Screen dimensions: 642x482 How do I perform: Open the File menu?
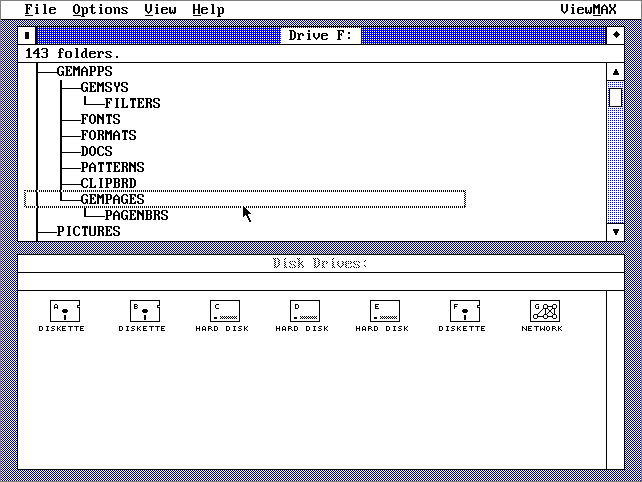click(x=40, y=9)
